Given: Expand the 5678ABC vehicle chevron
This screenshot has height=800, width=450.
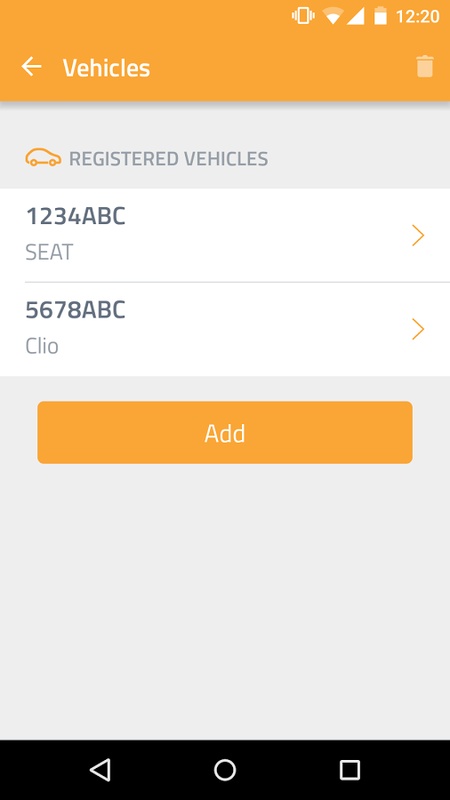Looking at the screenshot, I should tap(418, 329).
